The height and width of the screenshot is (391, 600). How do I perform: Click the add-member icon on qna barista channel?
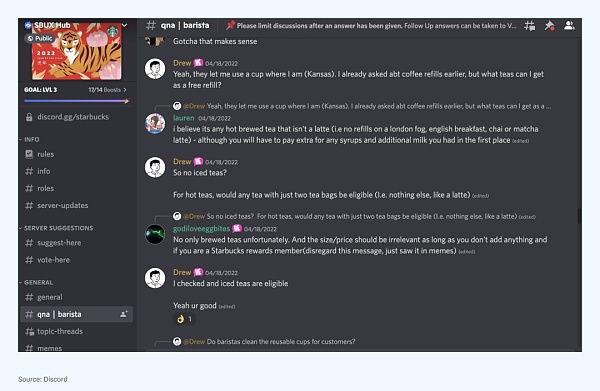[124, 314]
